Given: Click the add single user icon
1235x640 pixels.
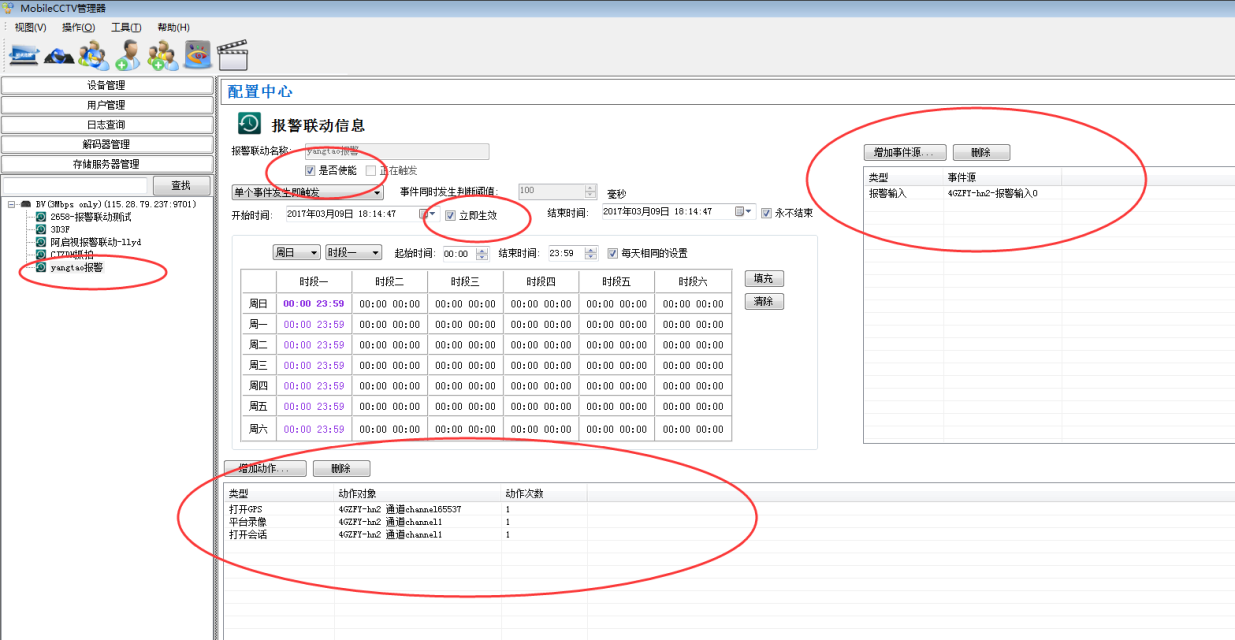Looking at the screenshot, I should tap(127, 54).
